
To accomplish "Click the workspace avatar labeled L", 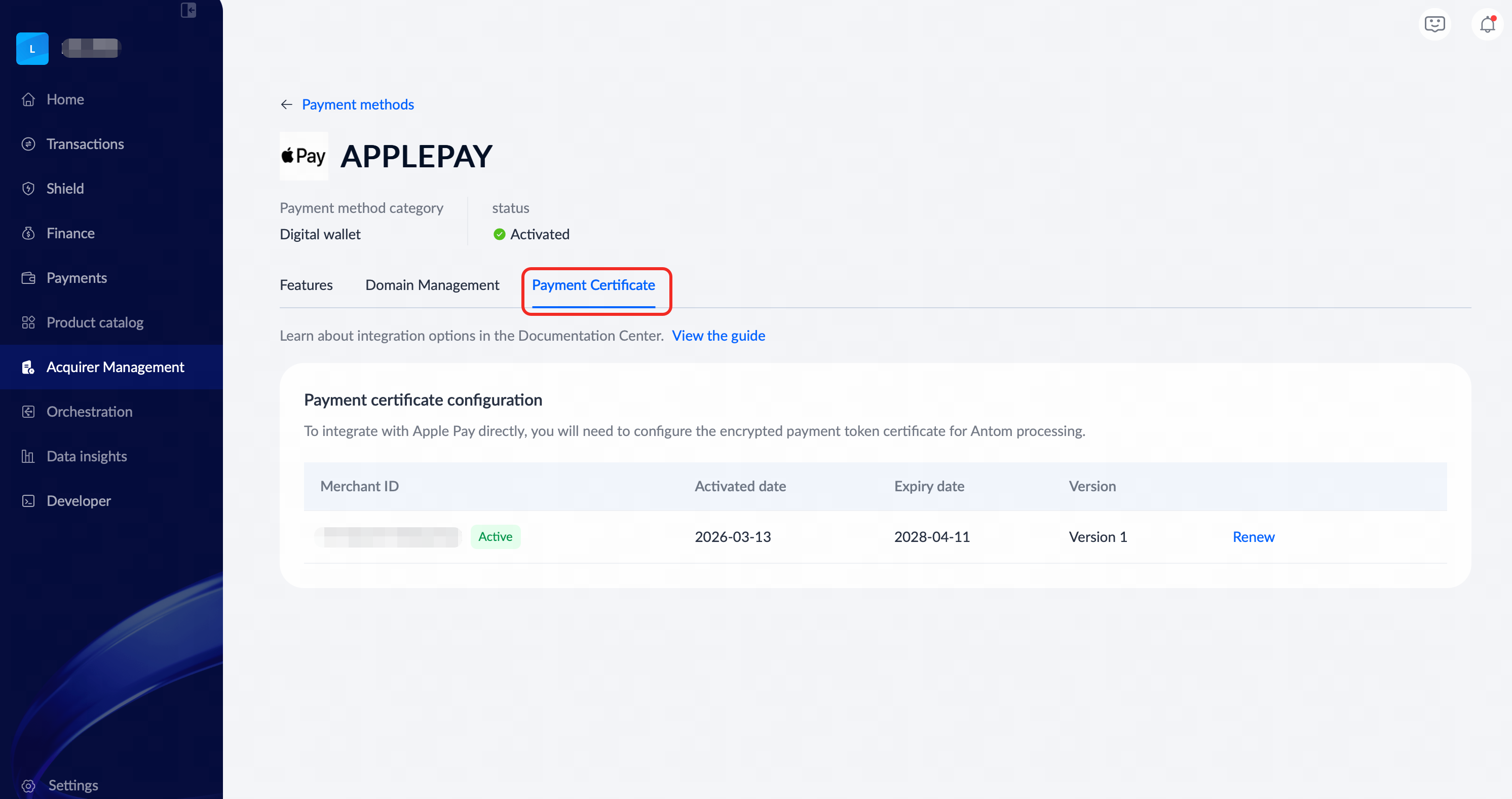I will tap(32, 49).
